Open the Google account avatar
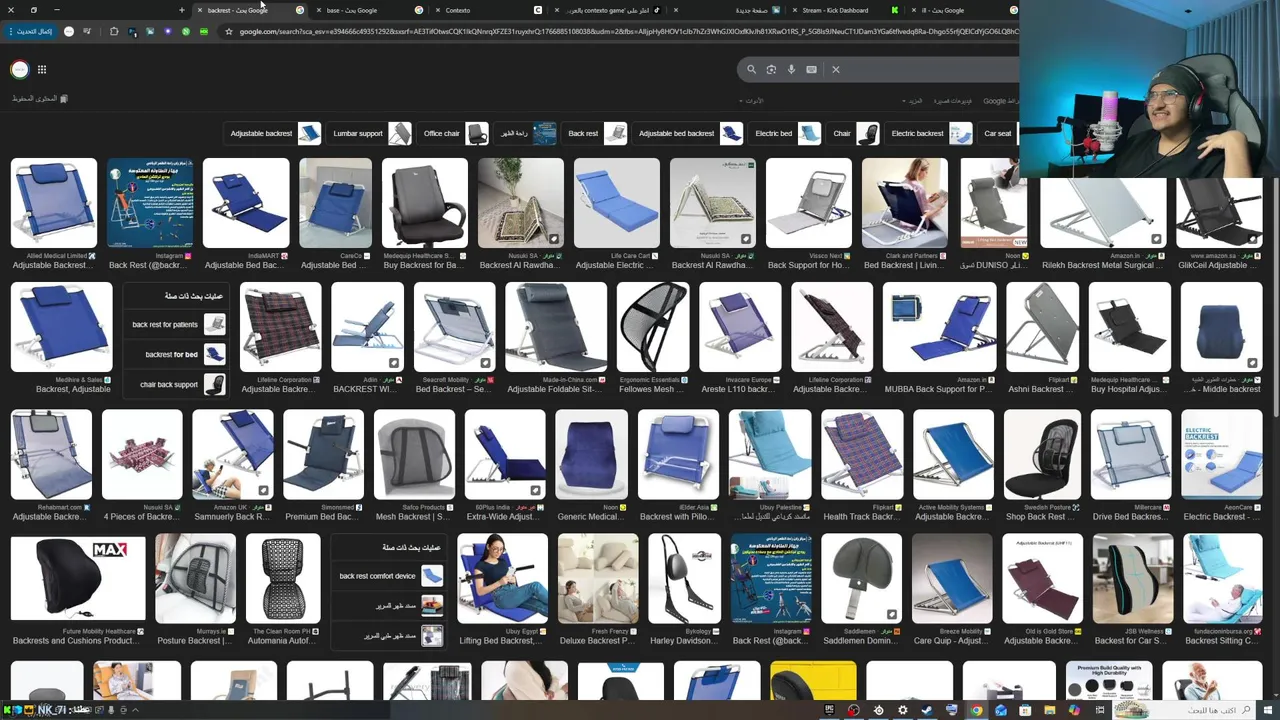 click(x=19, y=69)
